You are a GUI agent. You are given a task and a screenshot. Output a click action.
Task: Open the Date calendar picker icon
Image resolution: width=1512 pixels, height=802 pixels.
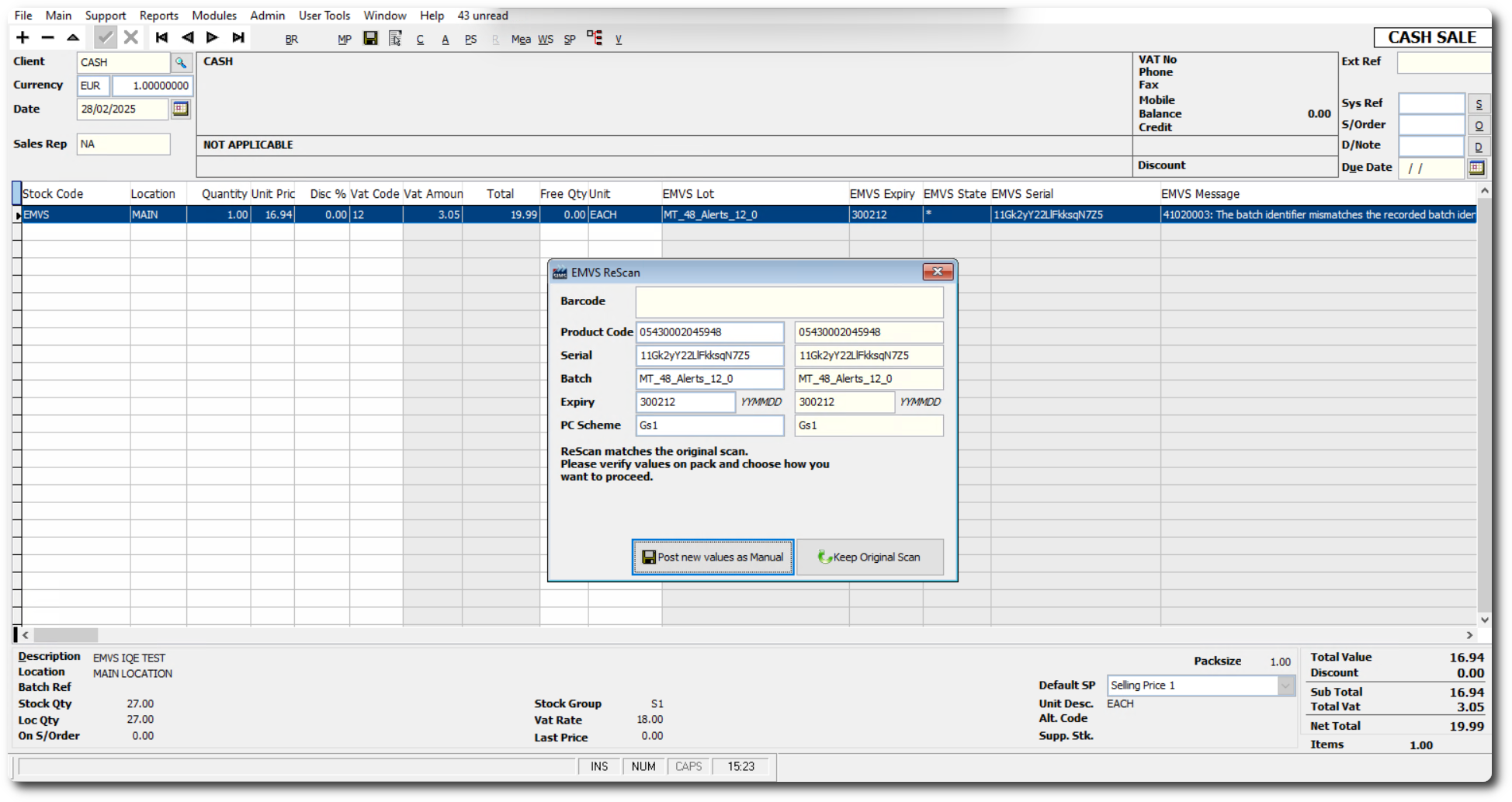tap(181, 109)
